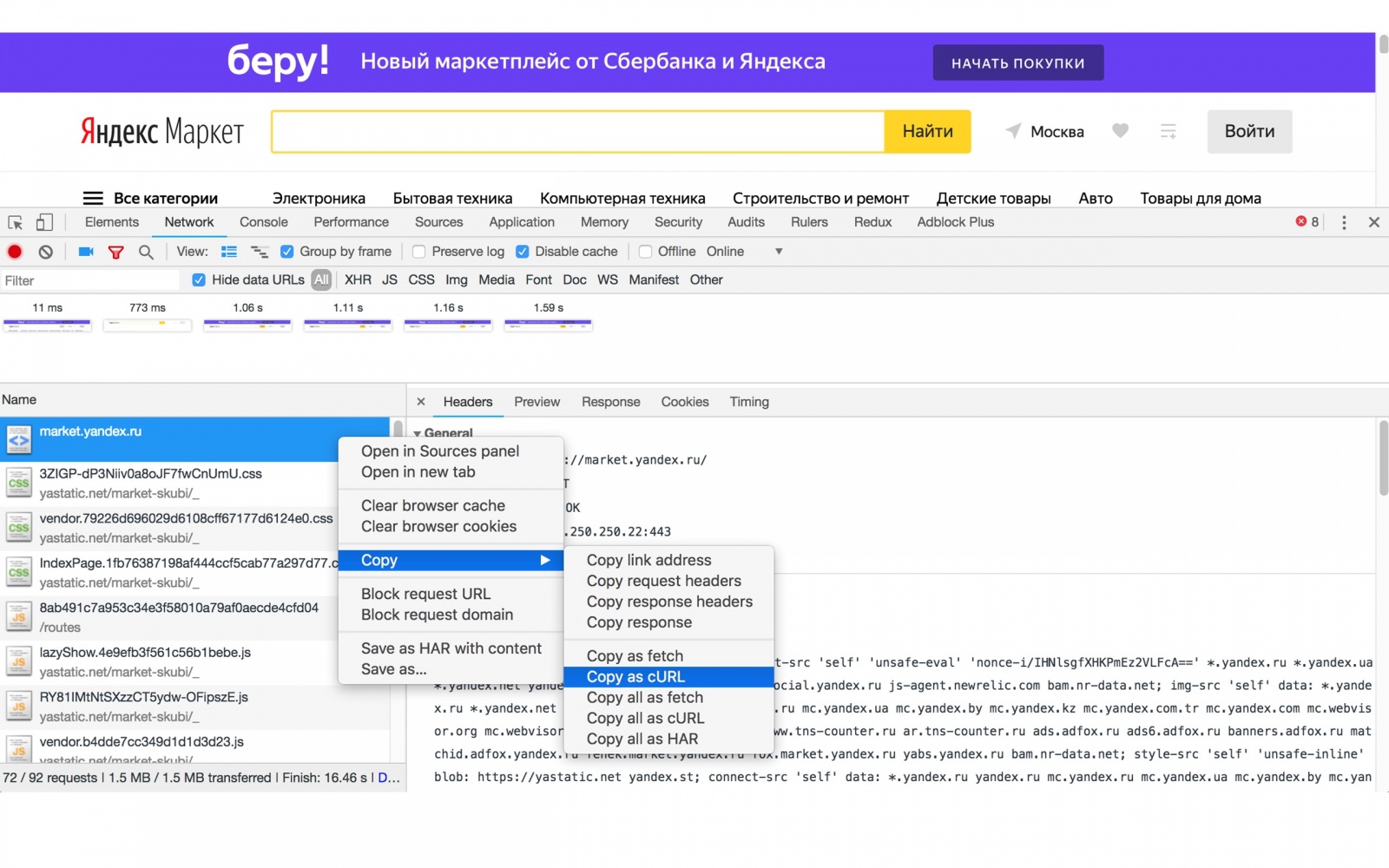Select the 773 ms screenshot thumbnail
The image size is (1389, 868).
[x=148, y=325]
